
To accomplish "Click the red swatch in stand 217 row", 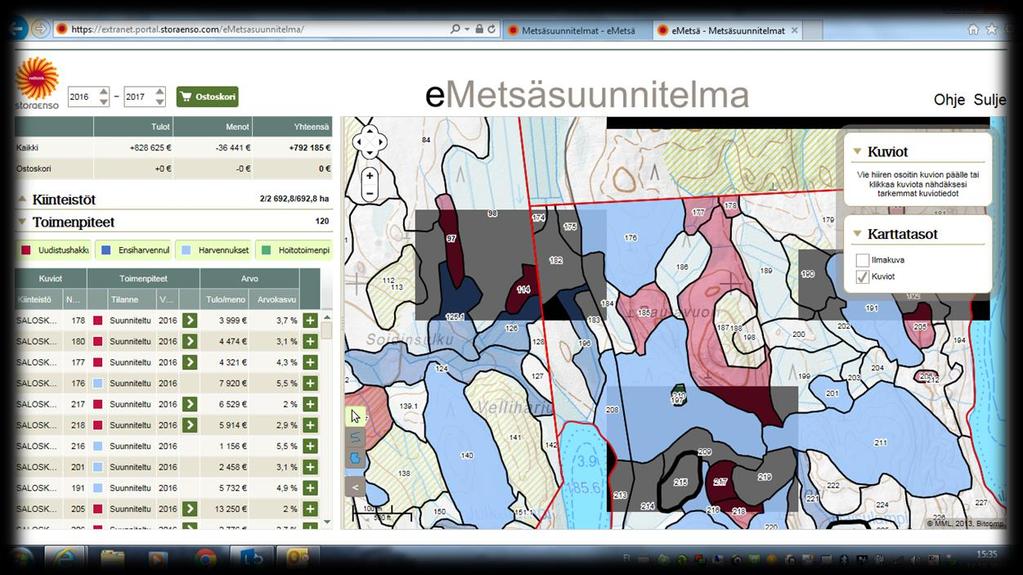I will (x=98, y=404).
